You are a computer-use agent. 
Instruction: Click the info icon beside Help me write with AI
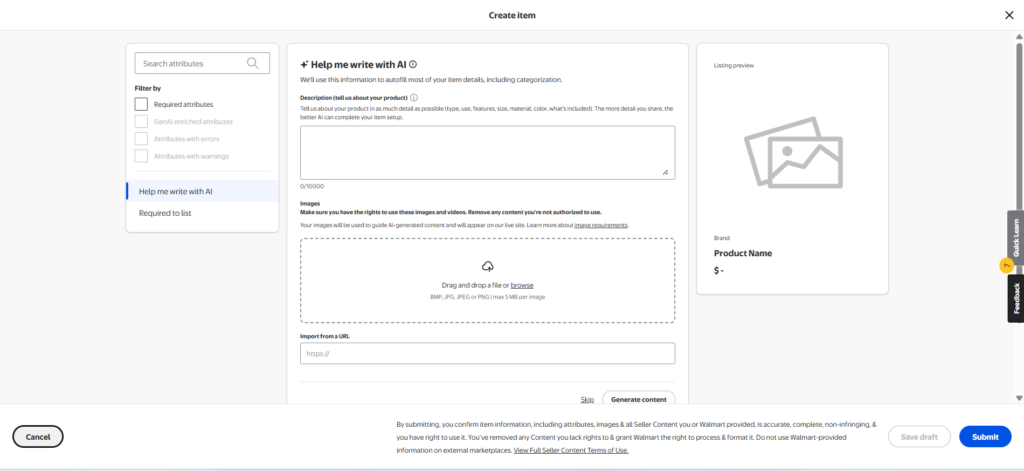pos(413,65)
